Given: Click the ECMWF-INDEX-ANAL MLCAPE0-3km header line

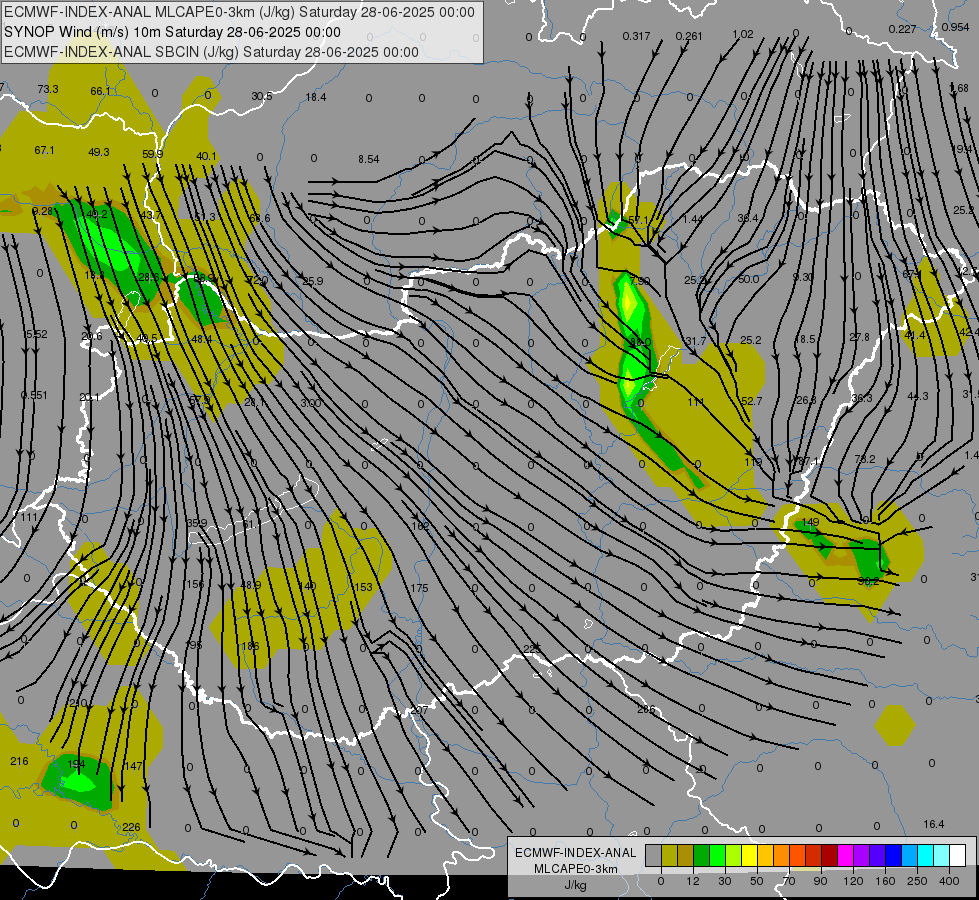Looking at the screenshot, I should coord(239,12).
